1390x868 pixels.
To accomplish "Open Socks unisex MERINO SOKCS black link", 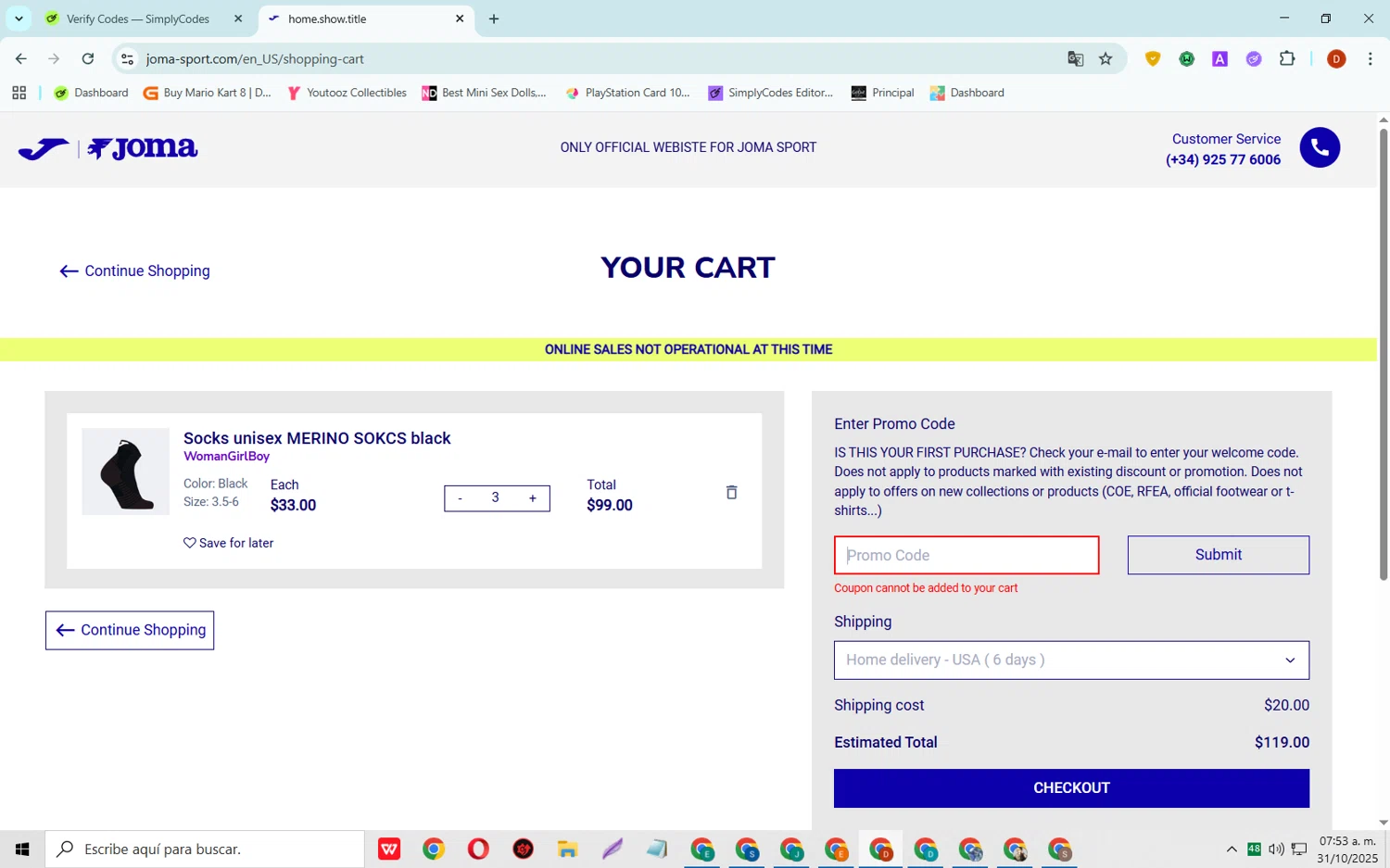I will (317, 438).
